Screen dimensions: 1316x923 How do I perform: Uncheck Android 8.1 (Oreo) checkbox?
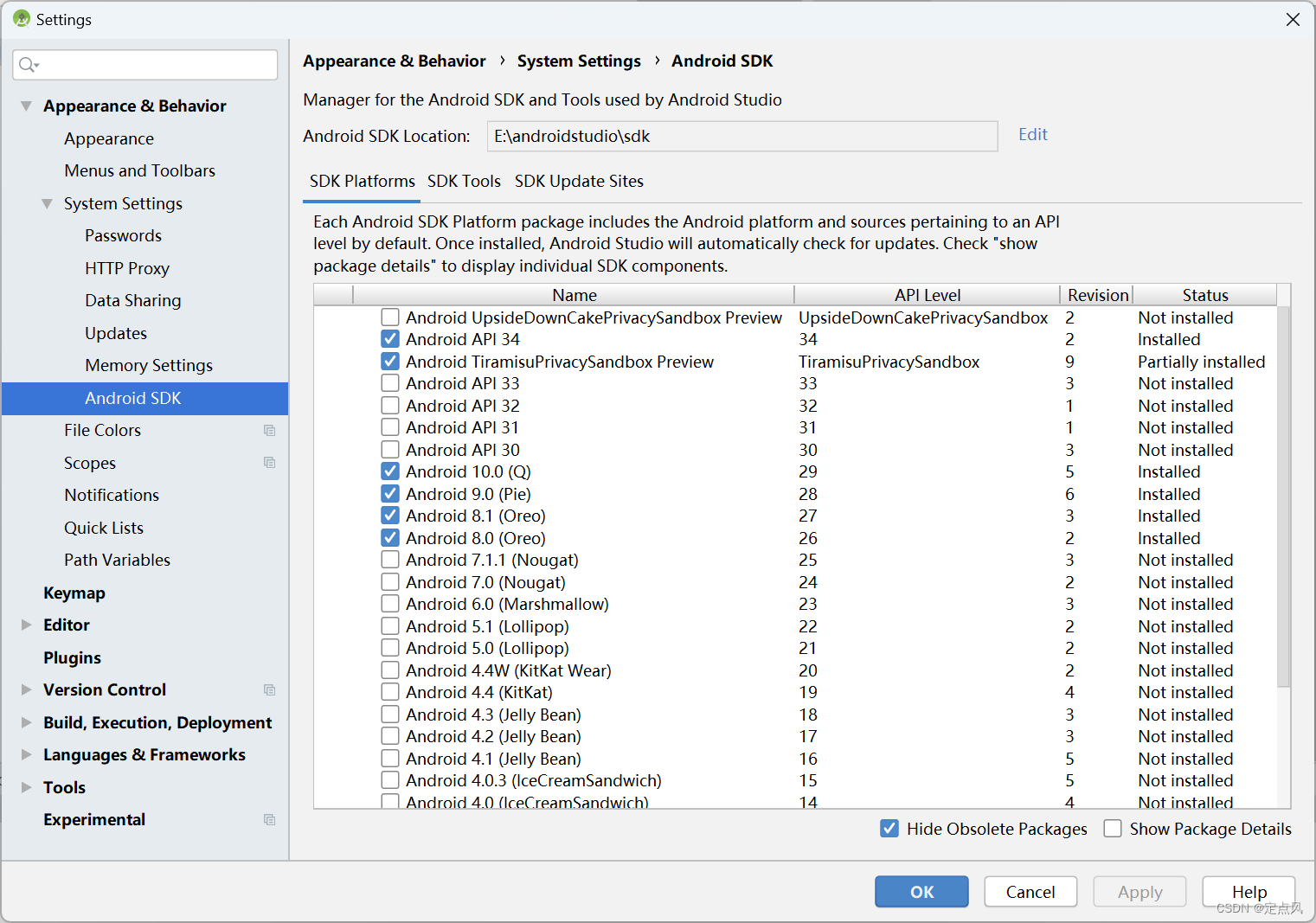pos(390,516)
